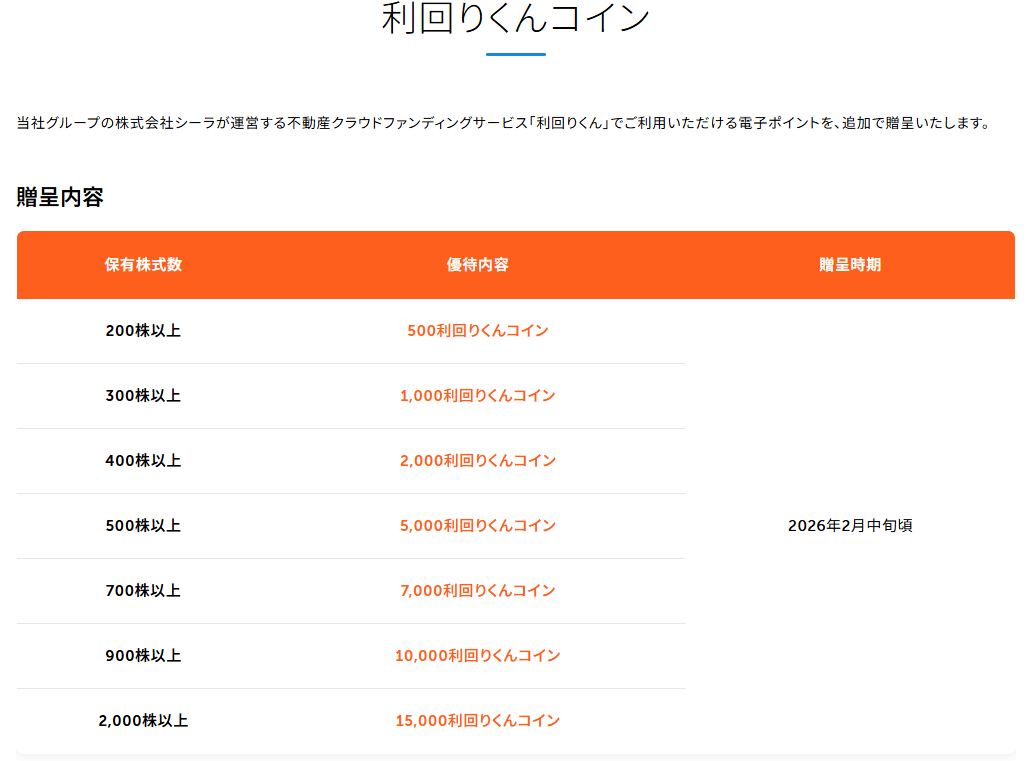
Task: Click the 300株以上 cell
Action: (143, 396)
